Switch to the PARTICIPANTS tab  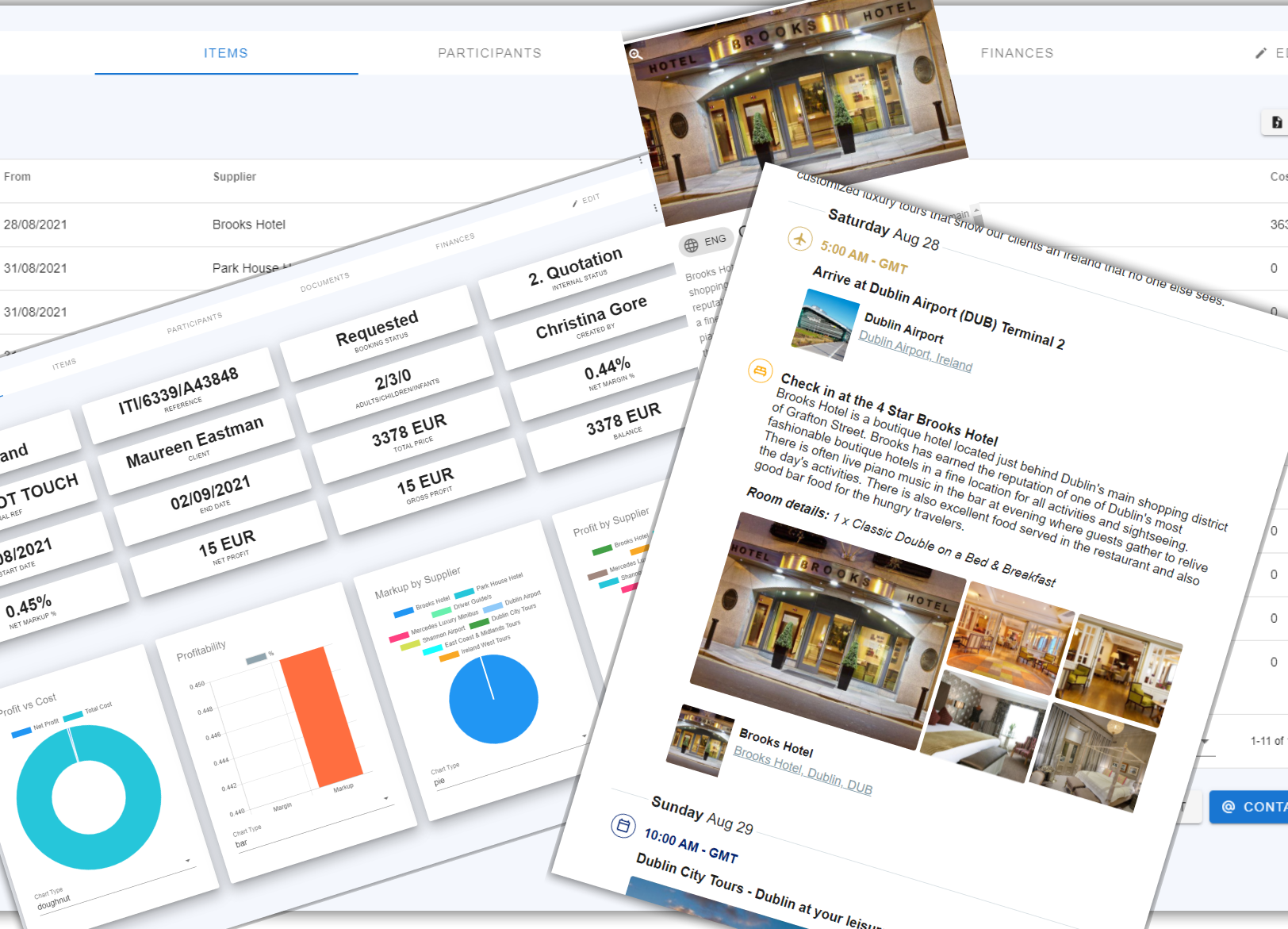tap(489, 53)
